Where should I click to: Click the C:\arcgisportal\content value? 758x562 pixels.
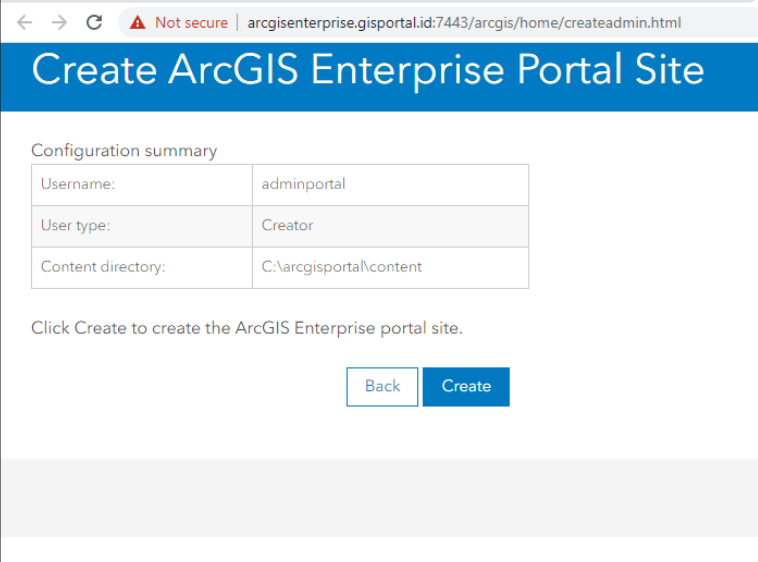click(342, 267)
